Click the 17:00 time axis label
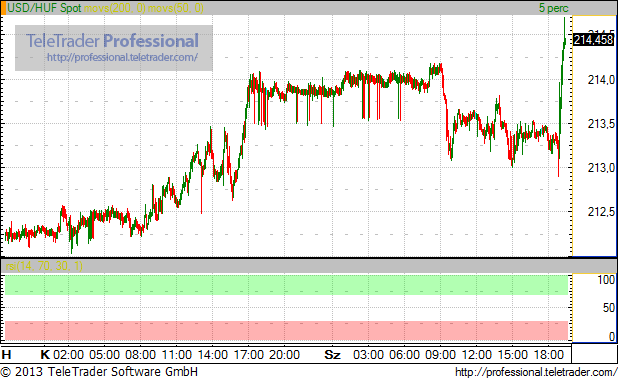Image resolution: width=618 pixels, height=381 pixels. click(249, 355)
